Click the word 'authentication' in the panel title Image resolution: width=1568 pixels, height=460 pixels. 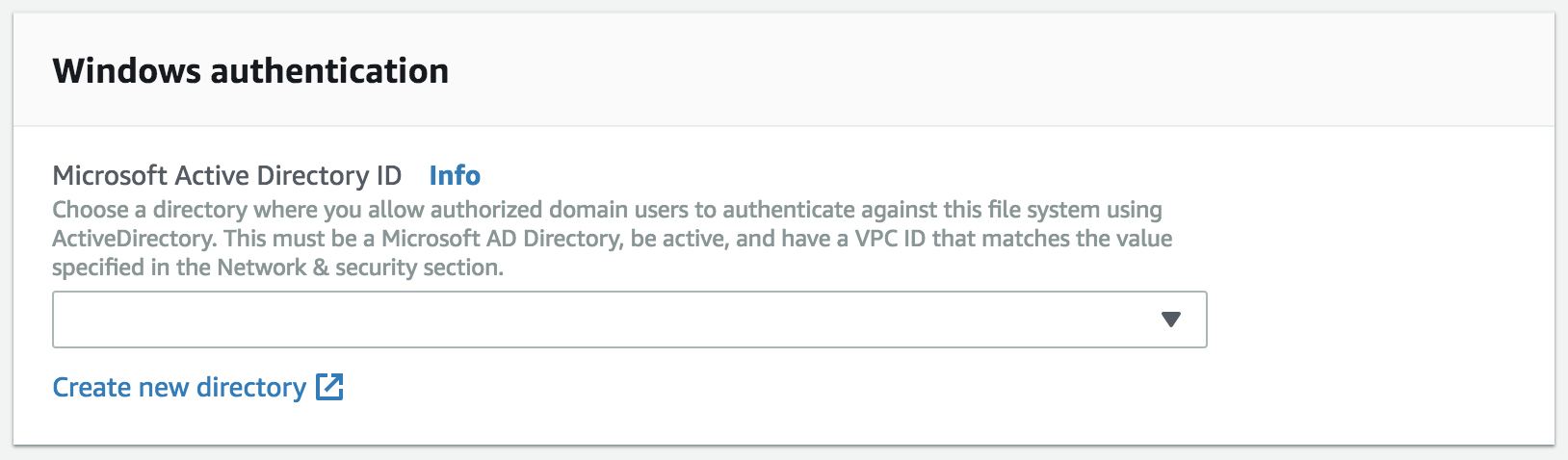pyautogui.click(x=329, y=71)
